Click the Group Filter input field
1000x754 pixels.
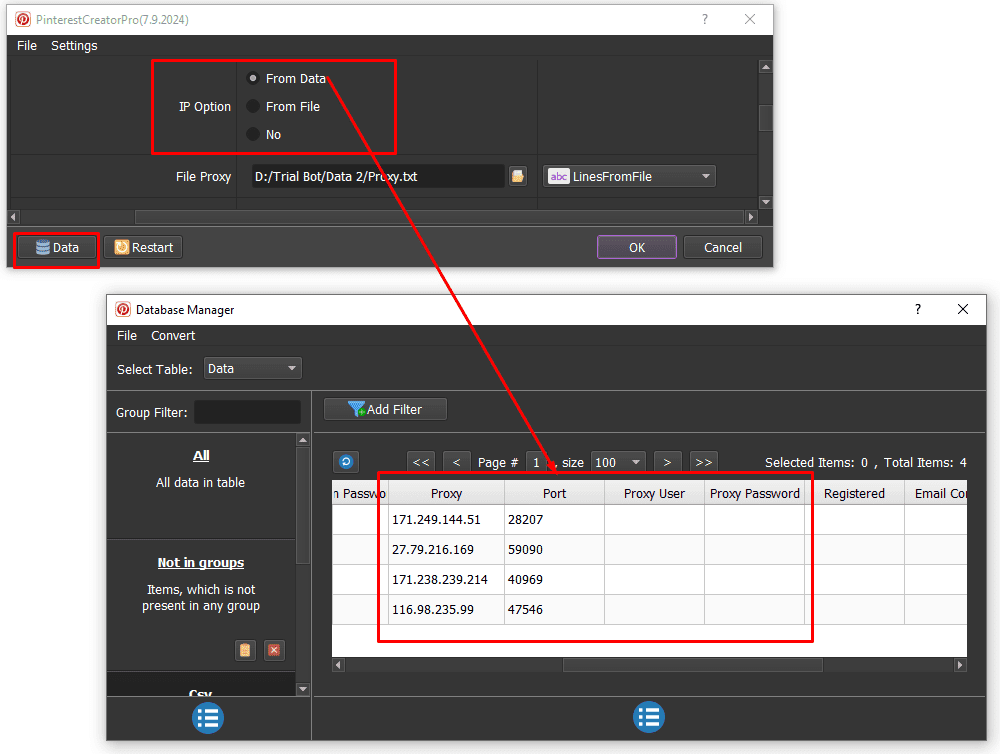pos(247,412)
